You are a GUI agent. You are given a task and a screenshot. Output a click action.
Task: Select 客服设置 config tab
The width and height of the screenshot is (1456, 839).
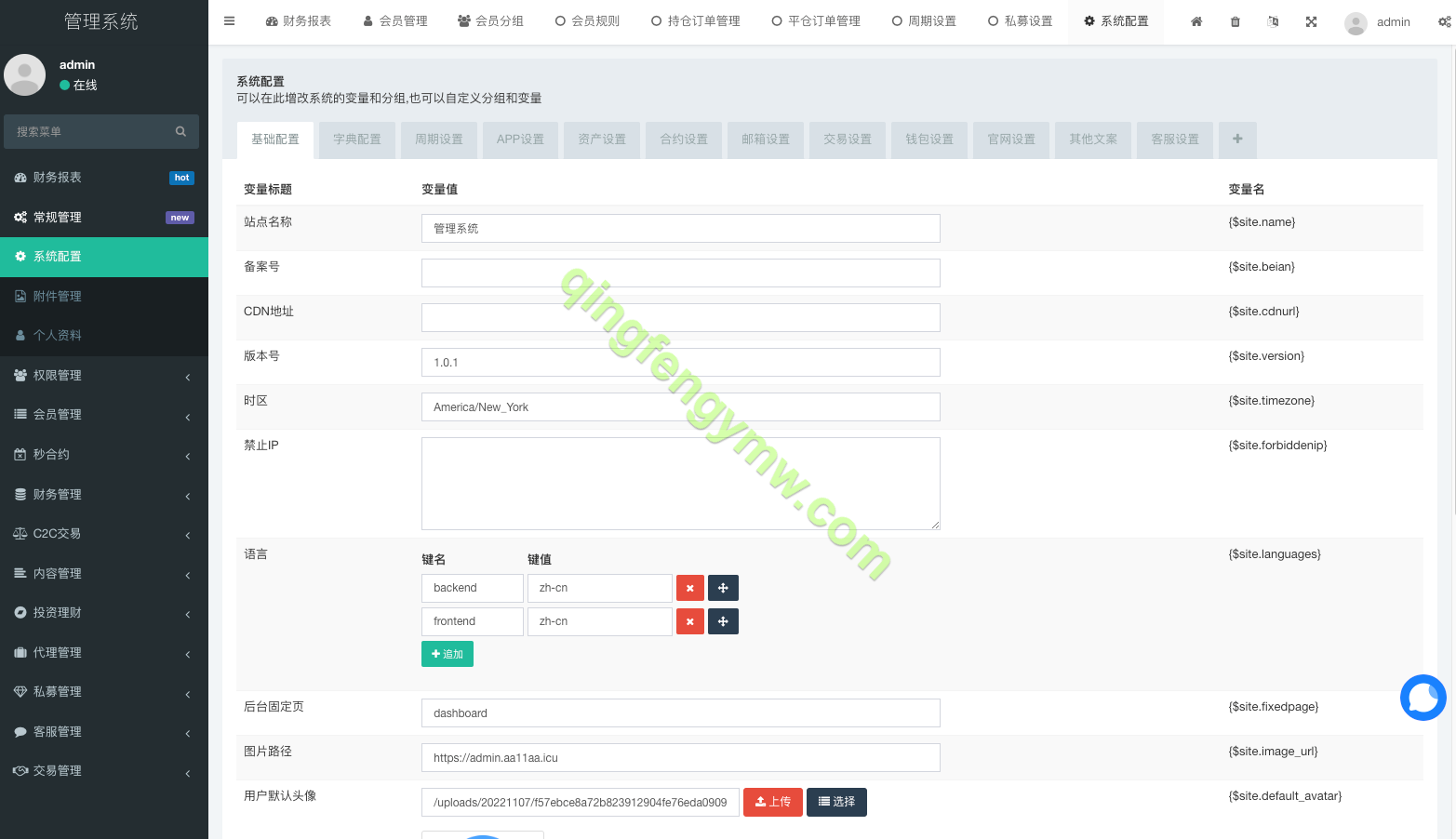coord(1175,140)
